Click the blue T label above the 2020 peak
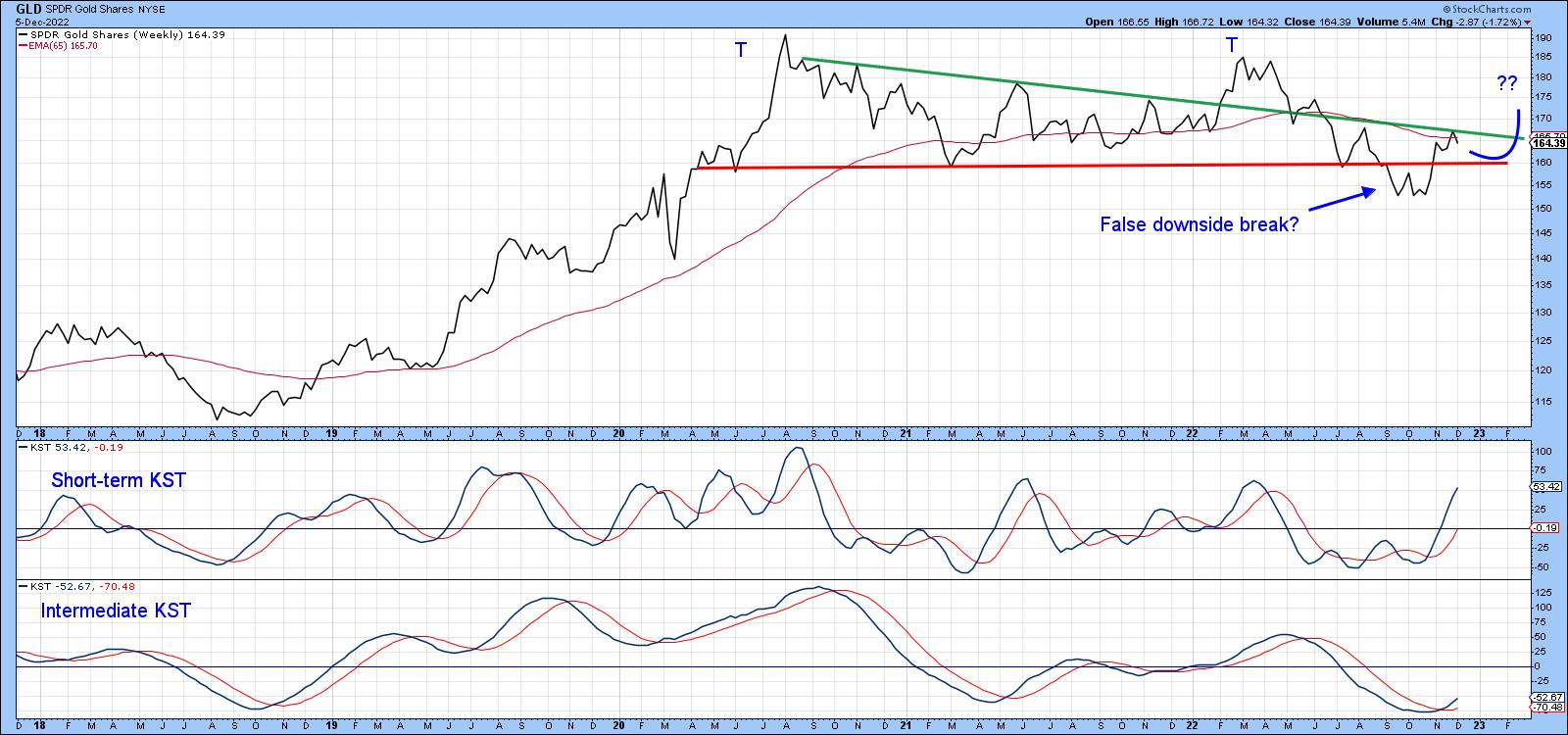The height and width of the screenshot is (735, 1568). tap(741, 50)
